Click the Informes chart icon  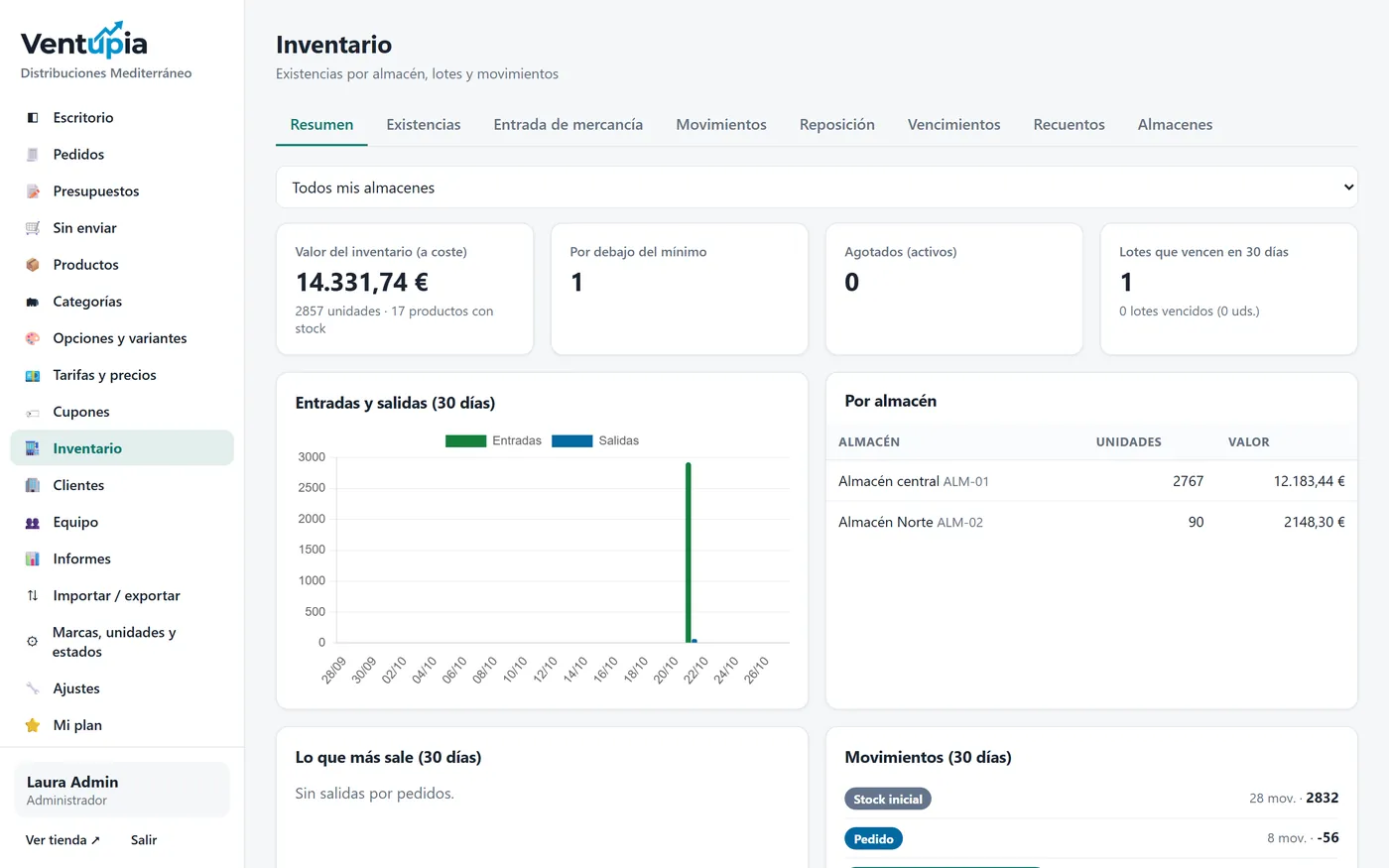33,558
